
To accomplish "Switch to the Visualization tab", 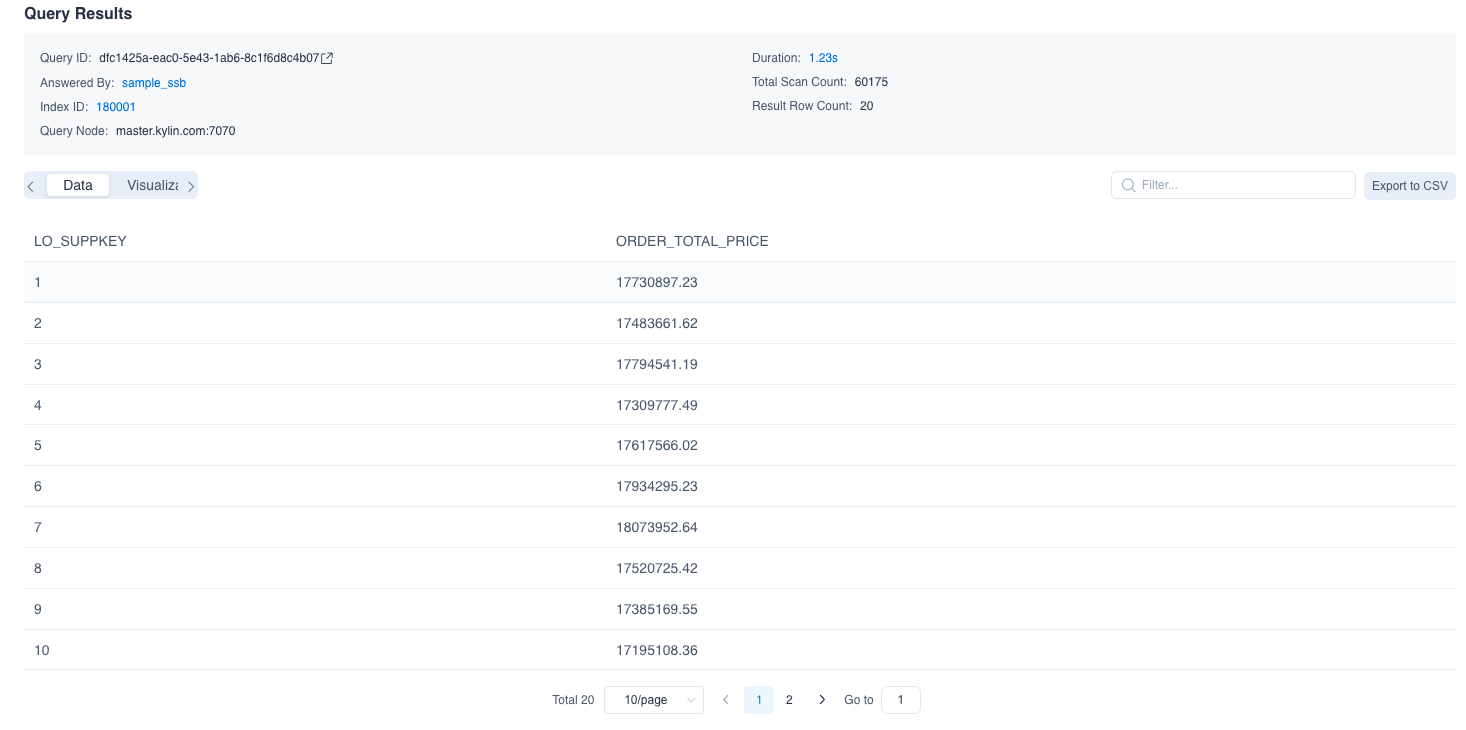I will 153,185.
